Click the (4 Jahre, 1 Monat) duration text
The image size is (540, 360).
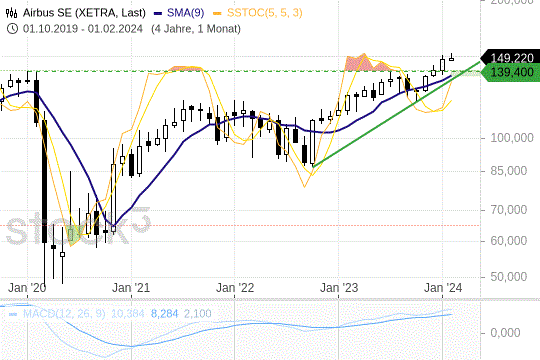[x=196, y=29]
